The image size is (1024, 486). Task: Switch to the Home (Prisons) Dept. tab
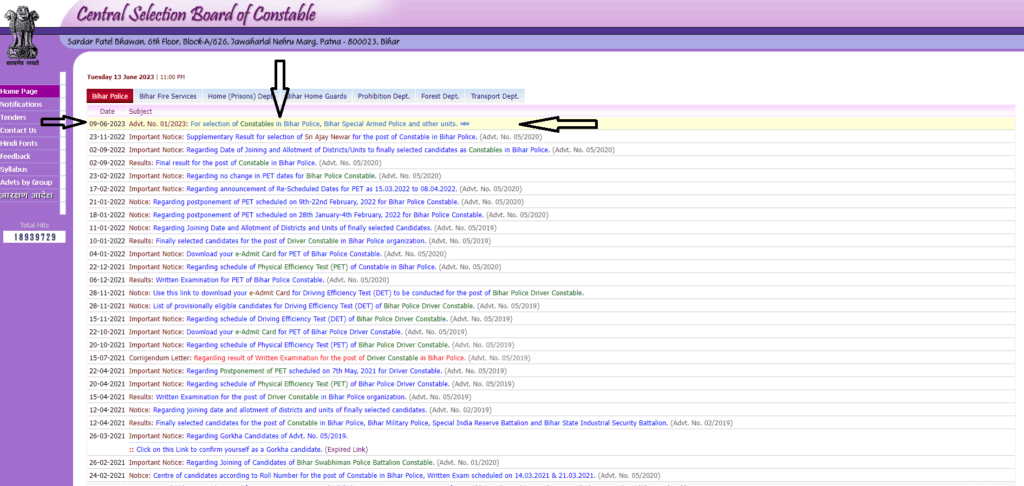(x=242, y=96)
